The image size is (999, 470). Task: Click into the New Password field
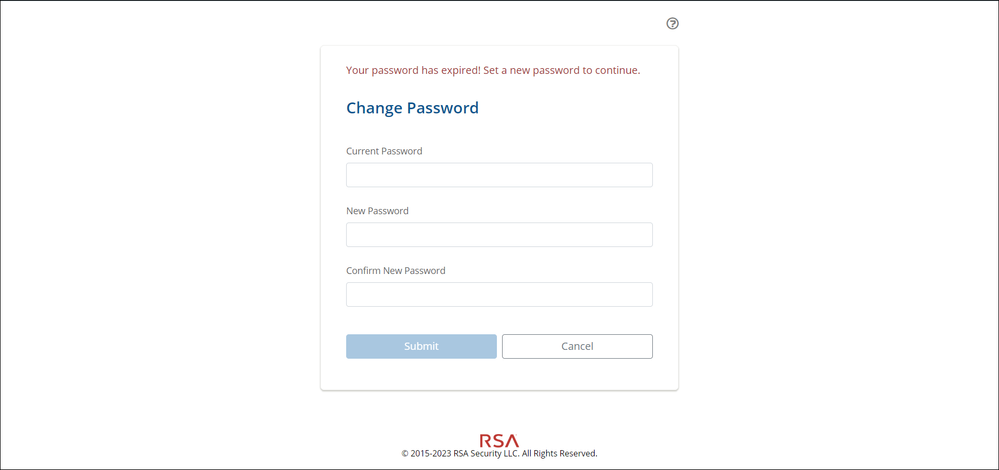(499, 235)
